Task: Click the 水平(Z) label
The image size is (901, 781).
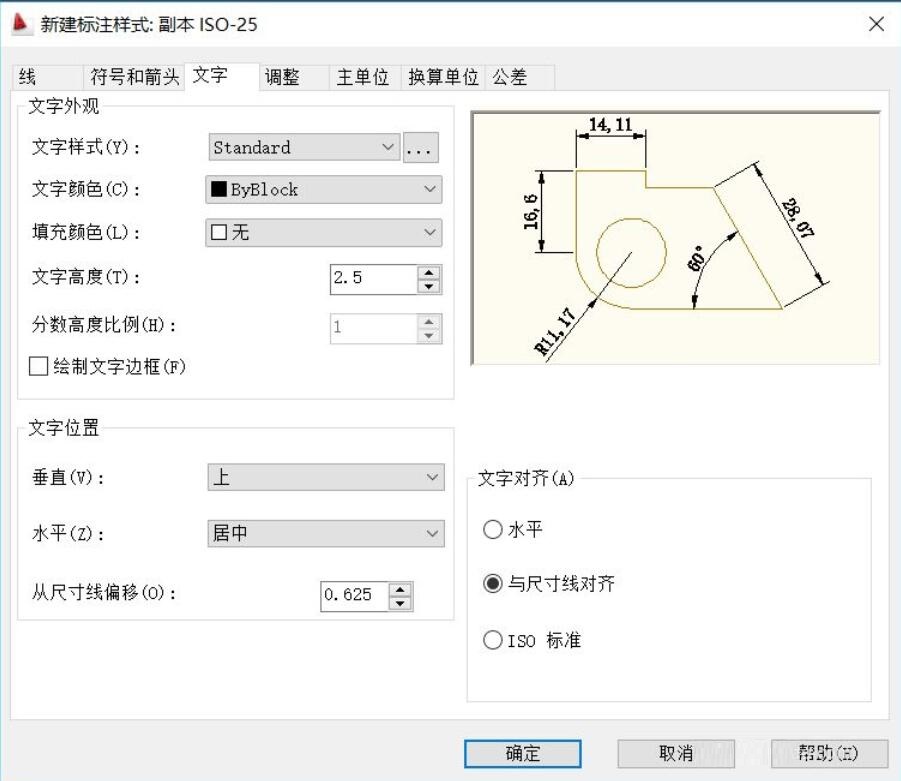Action: (68, 534)
